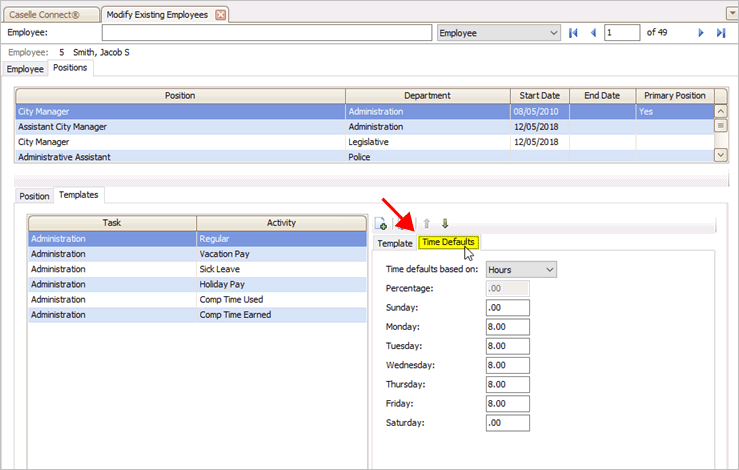Viewport: 739px width, 470px height.
Task: Close the Modify Existing Employees tab
Action: (x=221, y=14)
